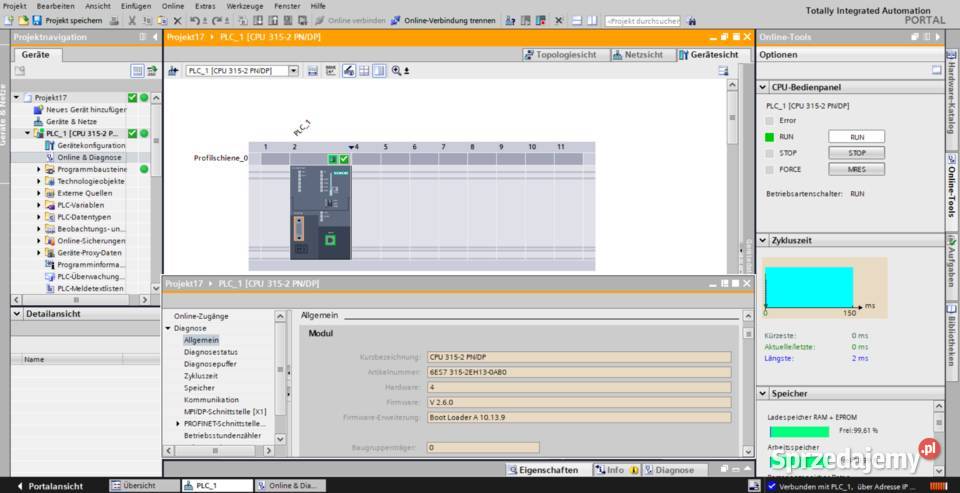Open the Geräte tab in Projektnavigation
The height and width of the screenshot is (493, 960).
(x=36, y=55)
